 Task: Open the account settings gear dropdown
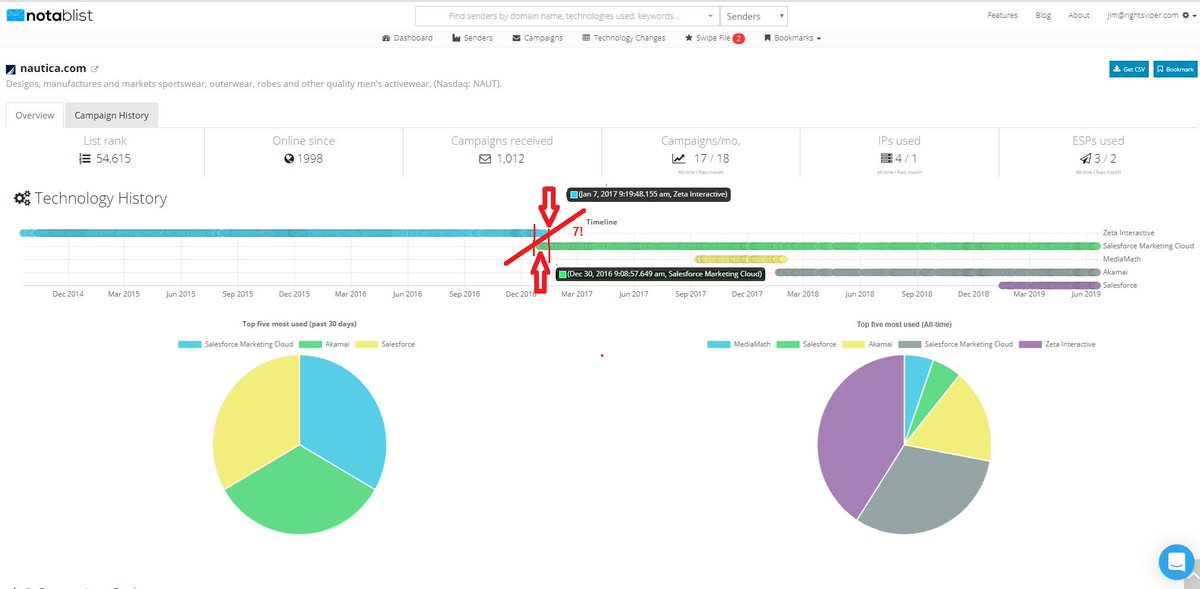pyautogui.click(x=1187, y=15)
